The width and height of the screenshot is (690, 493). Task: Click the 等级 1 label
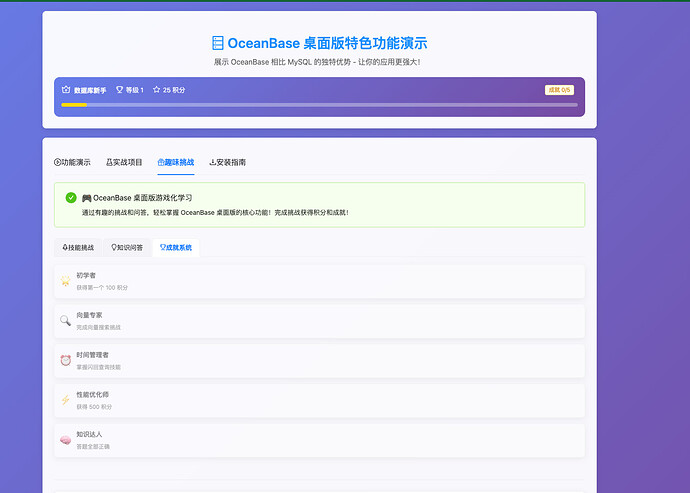click(x=135, y=90)
